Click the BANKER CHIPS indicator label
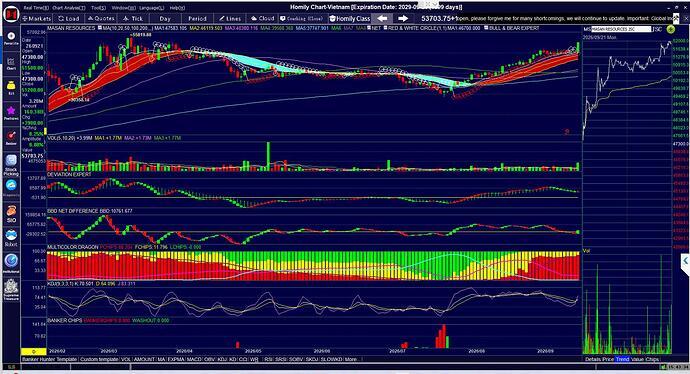Screen dimensions: 690x374 tap(65, 320)
